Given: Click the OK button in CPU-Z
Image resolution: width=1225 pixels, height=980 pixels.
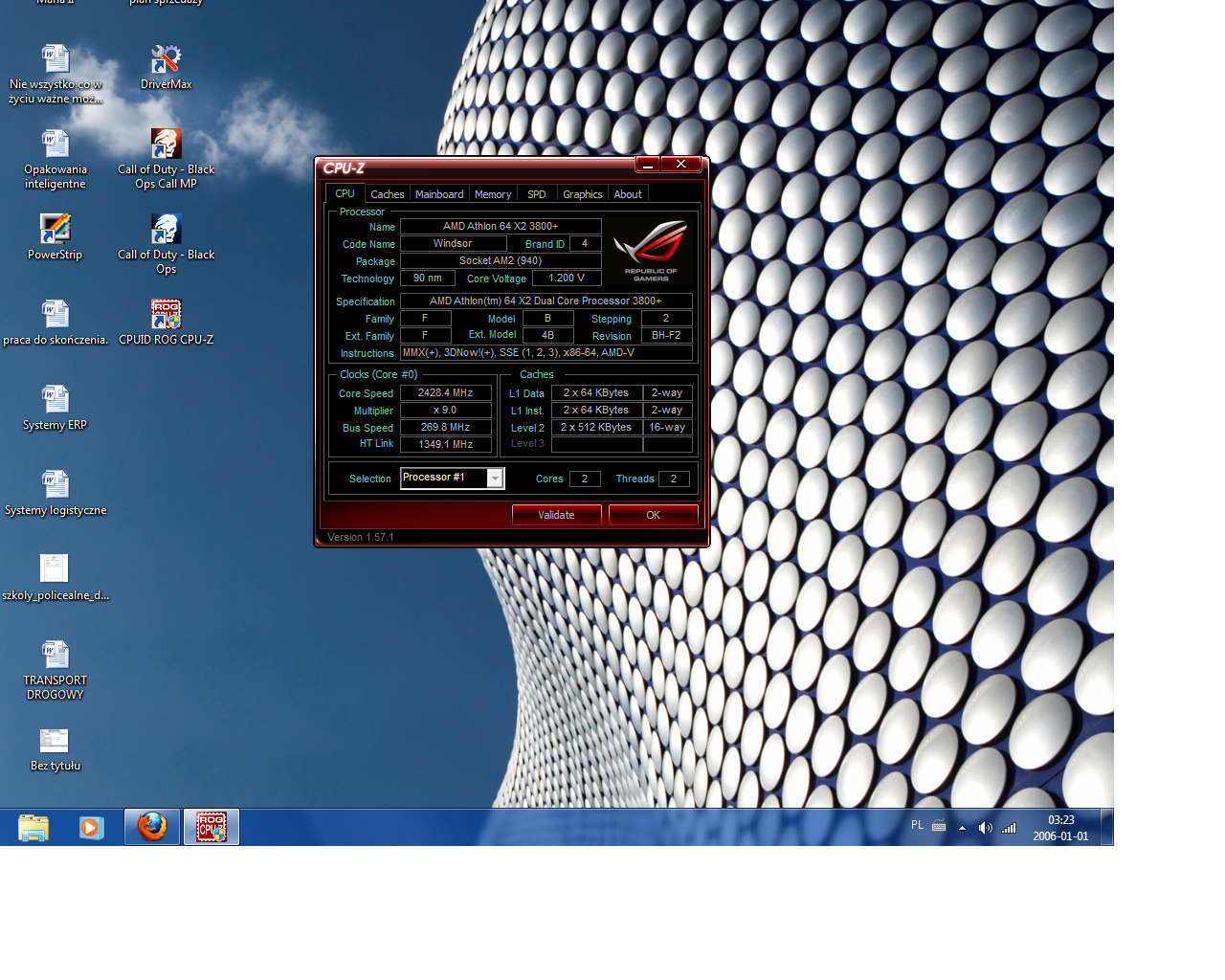Looking at the screenshot, I should pos(654,515).
